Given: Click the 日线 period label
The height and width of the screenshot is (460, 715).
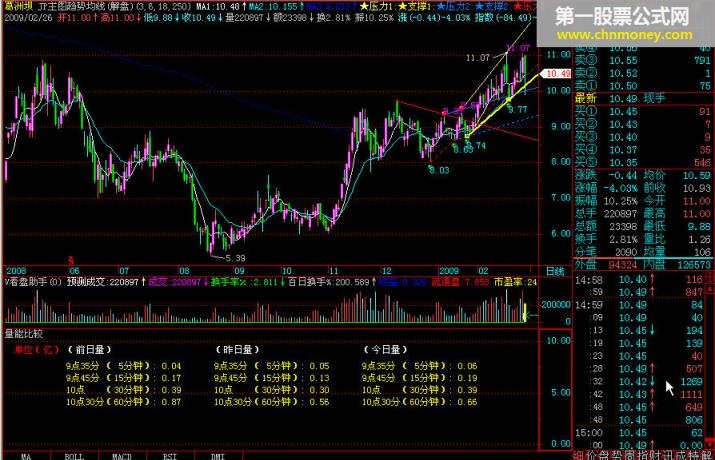Looking at the screenshot, I should [555, 271].
